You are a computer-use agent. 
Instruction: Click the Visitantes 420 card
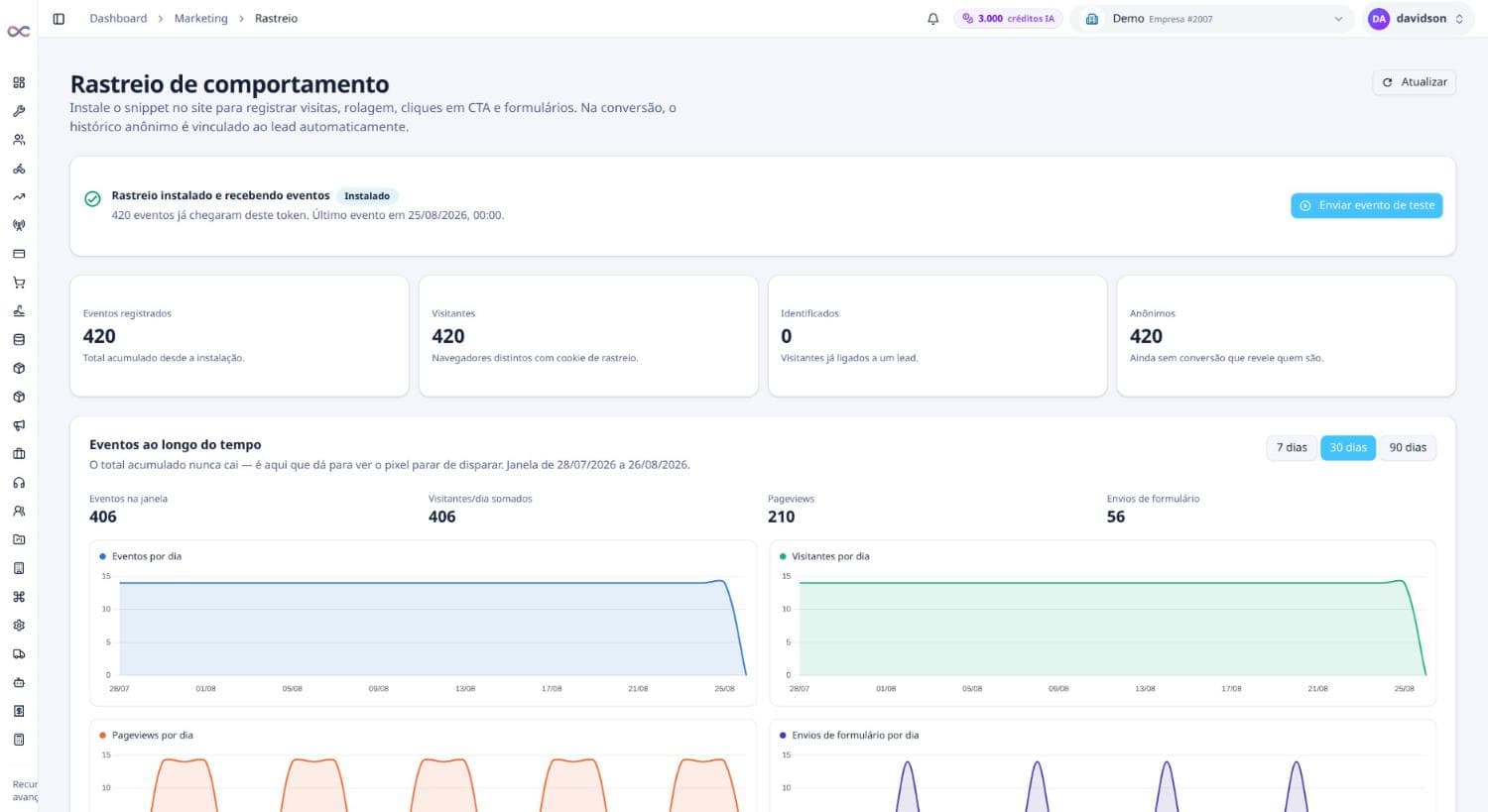coord(588,336)
